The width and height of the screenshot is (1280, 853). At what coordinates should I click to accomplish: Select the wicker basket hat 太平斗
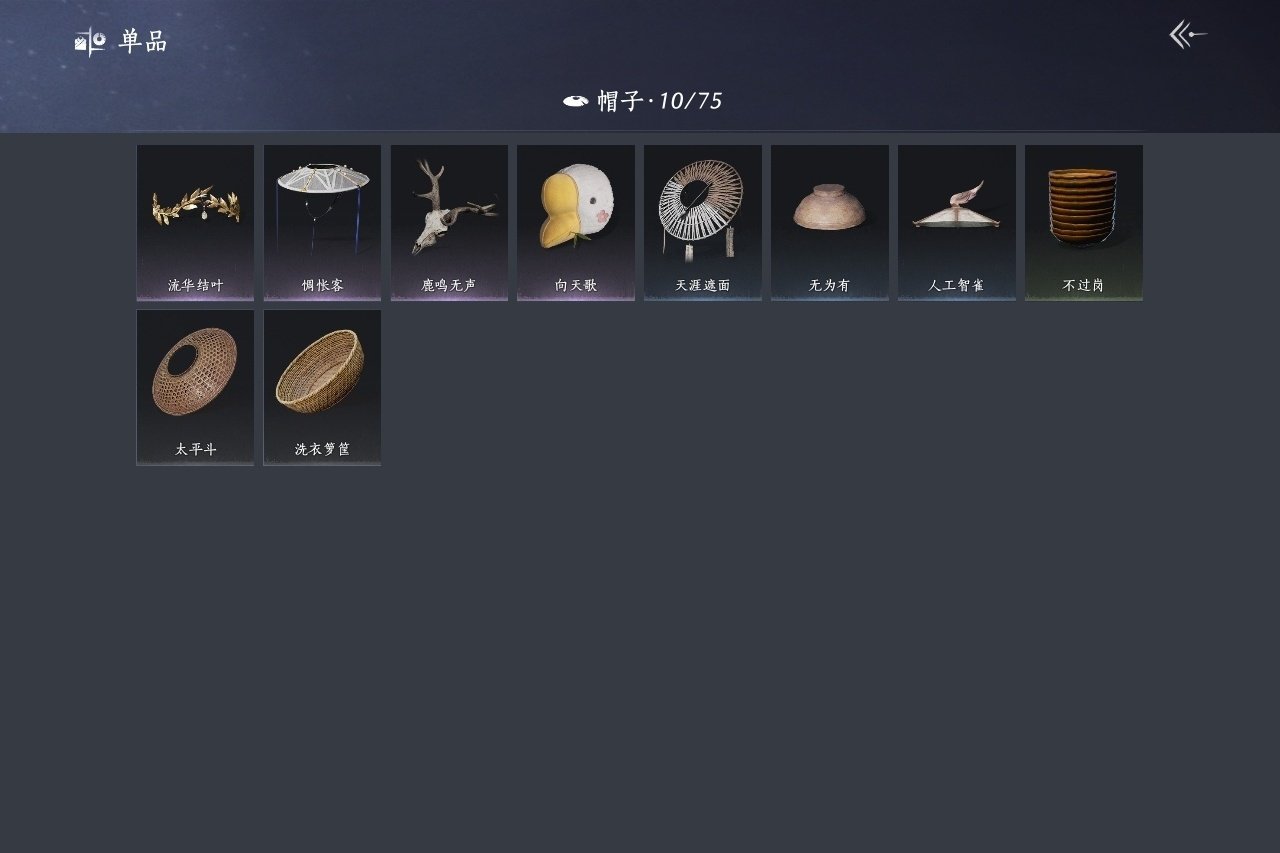(x=195, y=388)
